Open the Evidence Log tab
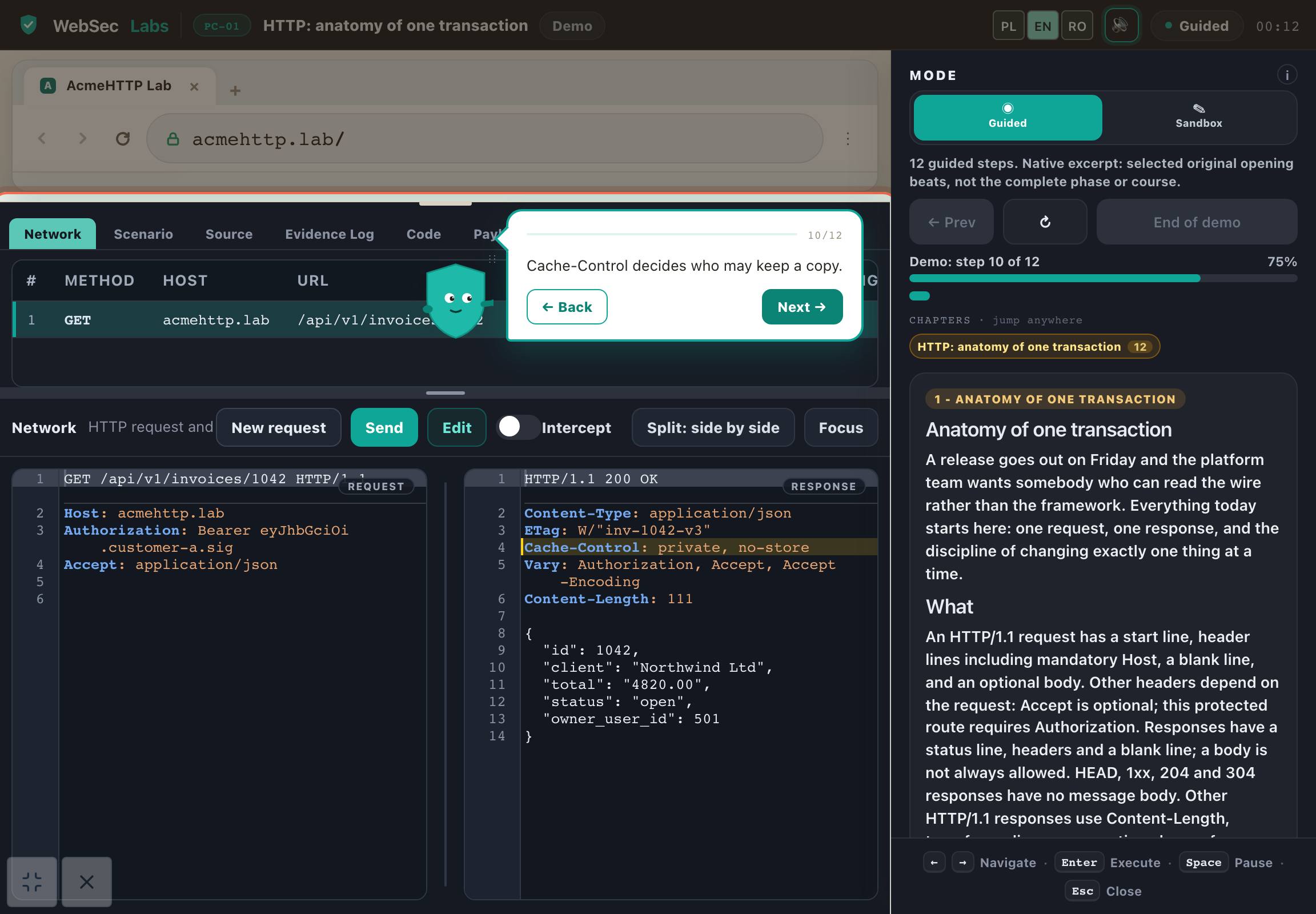This screenshot has width=1316, height=914. pyautogui.click(x=330, y=234)
